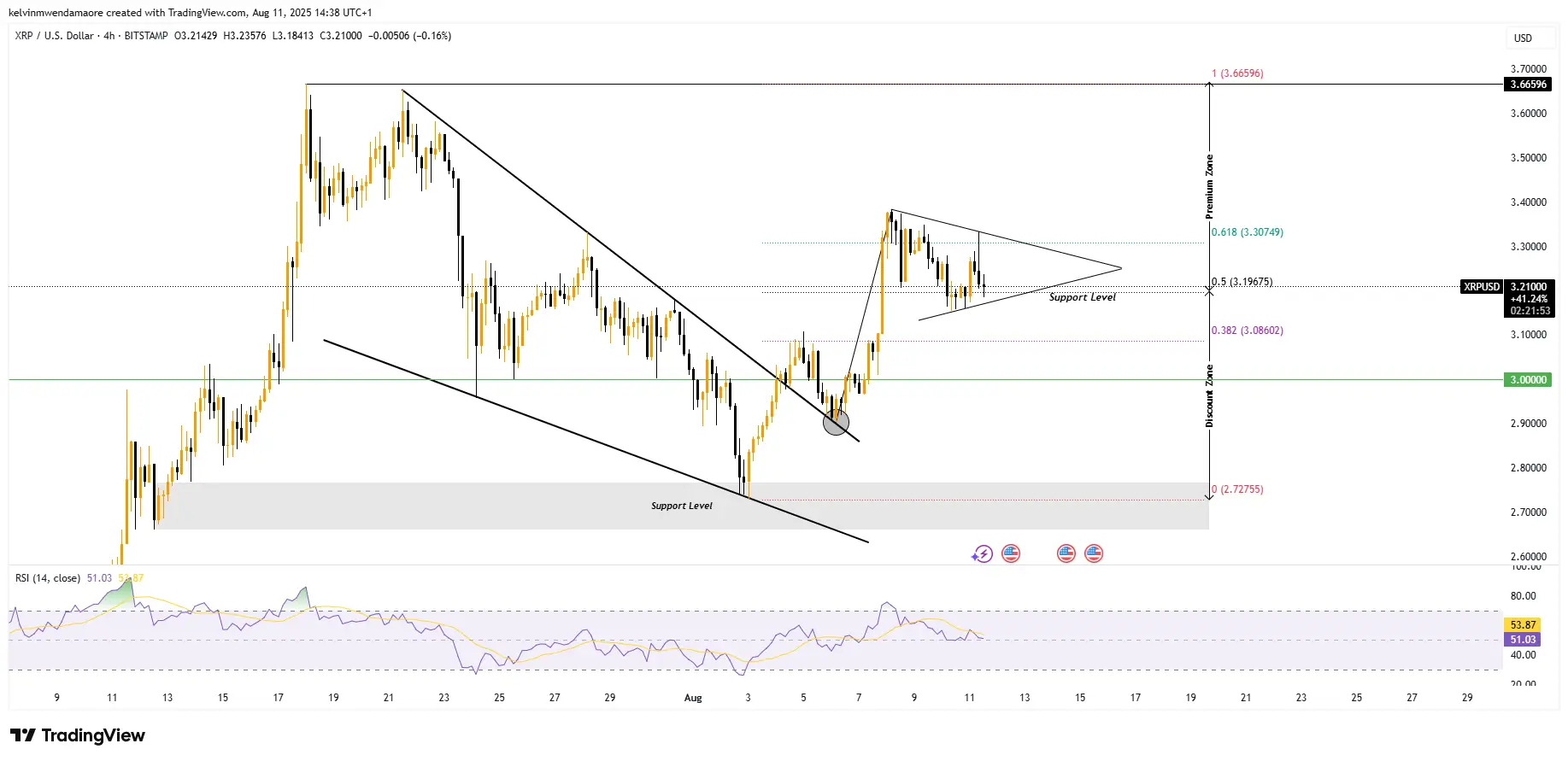
Task: Click the Aug label on the time axis
Action: click(x=693, y=698)
